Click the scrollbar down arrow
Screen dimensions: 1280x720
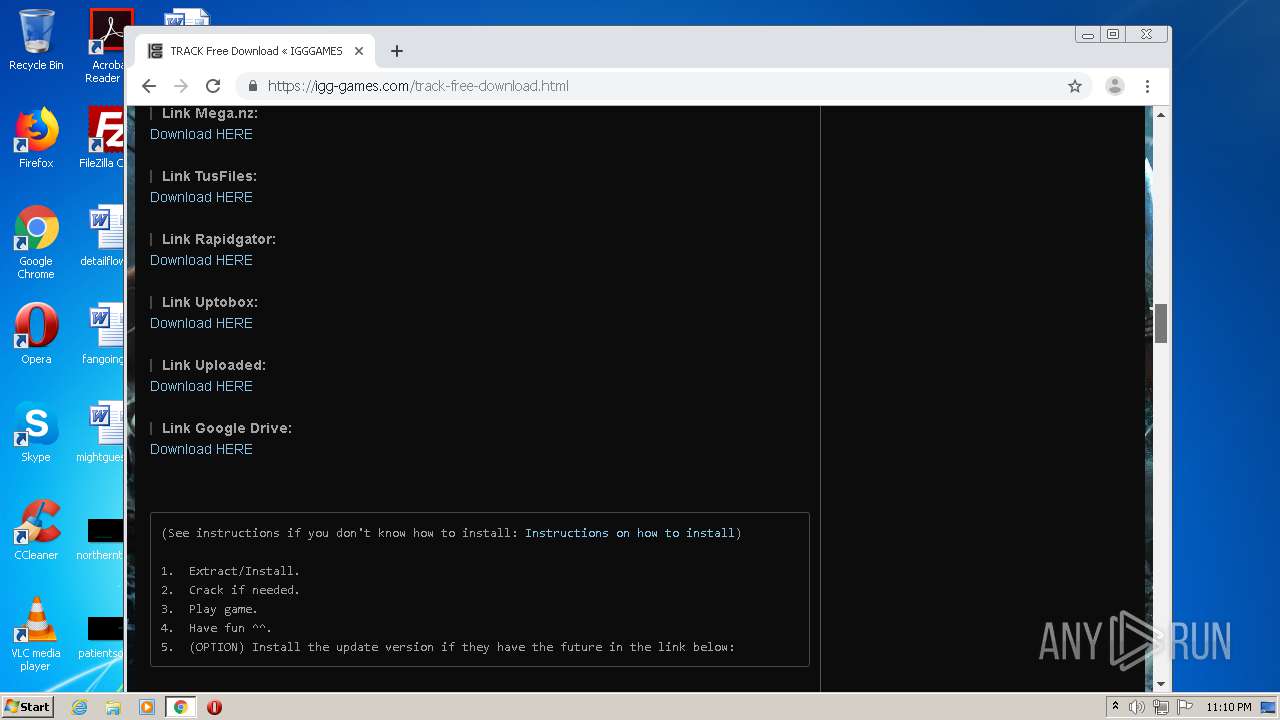pos(1161,684)
